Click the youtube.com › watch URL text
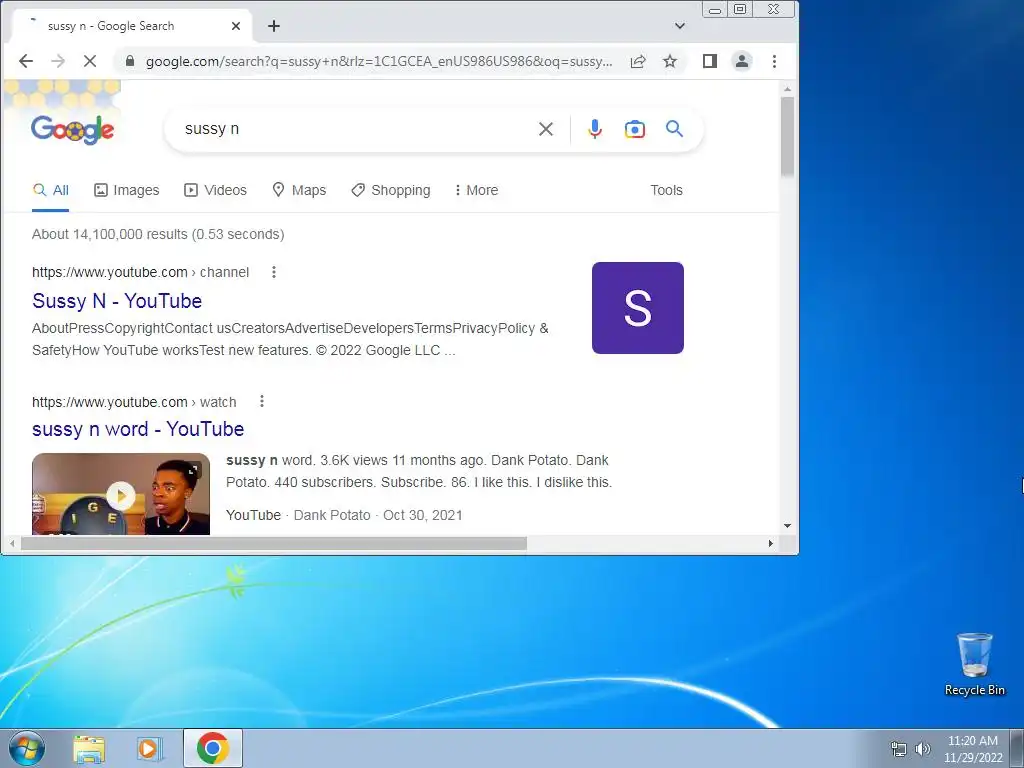This screenshot has width=1024, height=768. (x=134, y=402)
